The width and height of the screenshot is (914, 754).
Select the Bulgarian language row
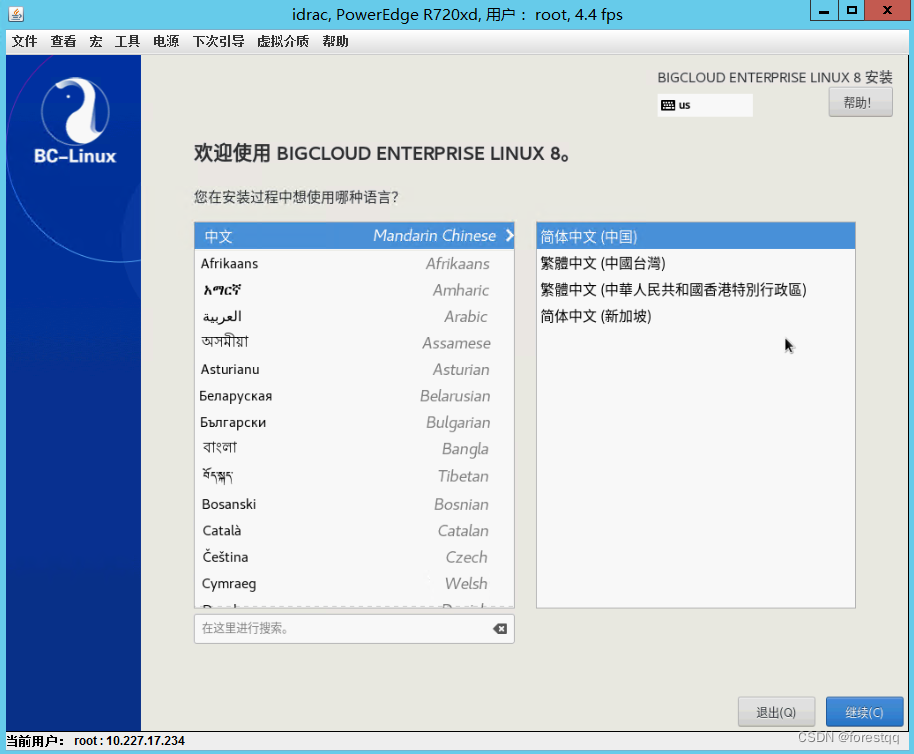pos(354,422)
